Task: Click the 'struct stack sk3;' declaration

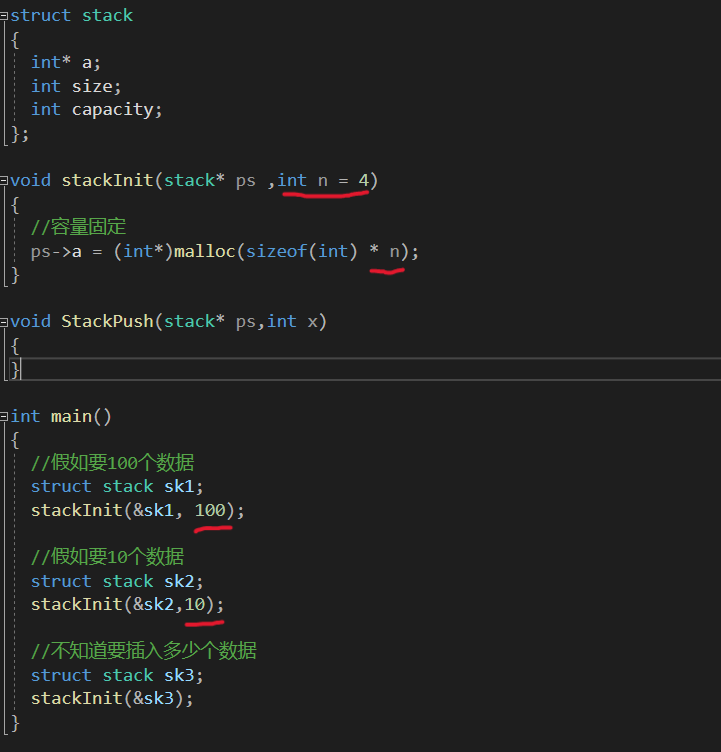Action: coord(117,675)
